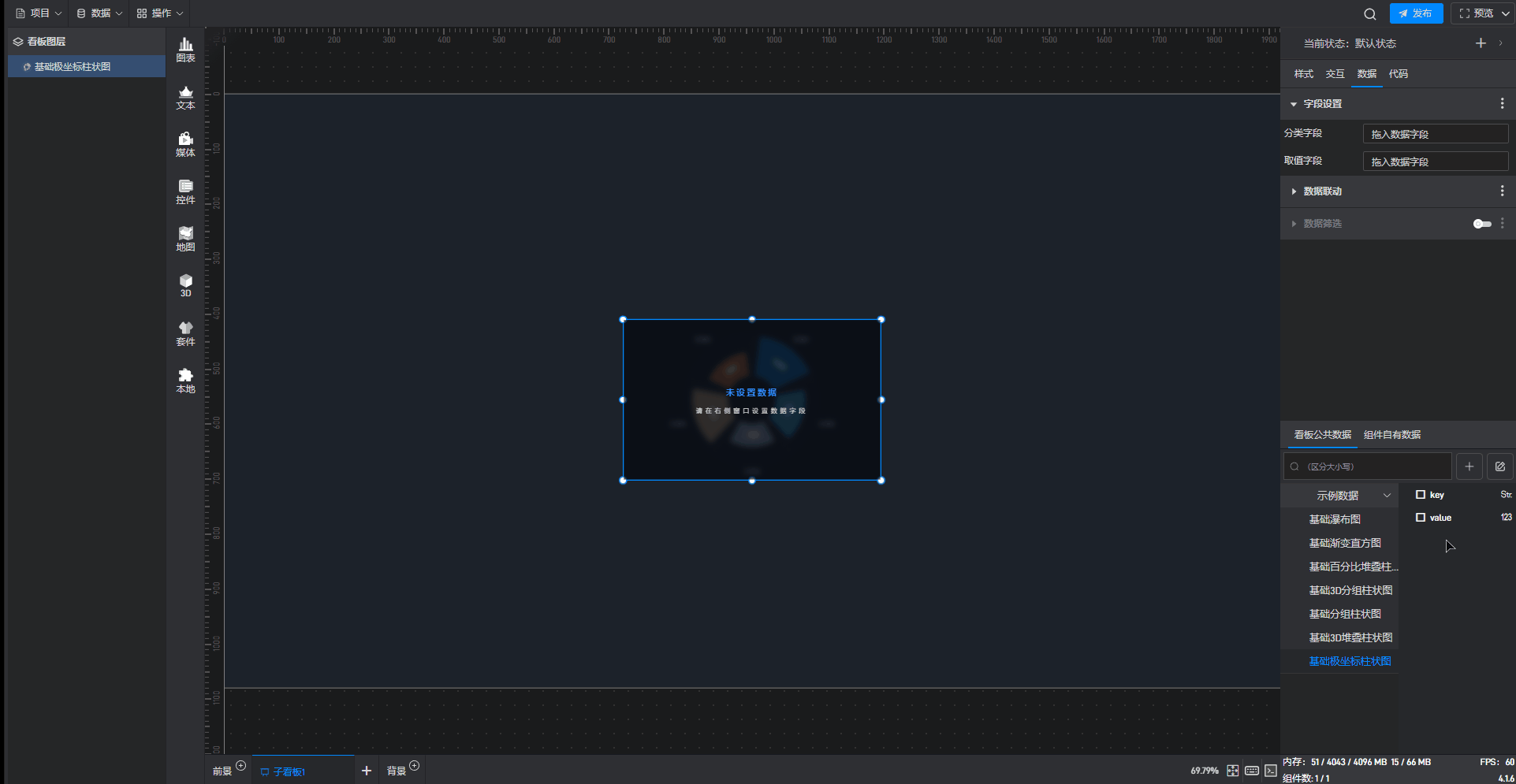Open the 套件 kit component icon
Image resolution: width=1516 pixels, height=784 pixels.
click(185, 333)
